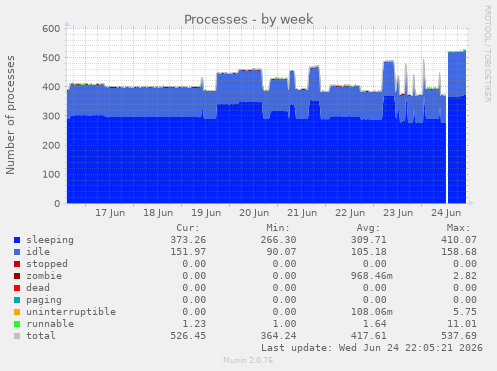Click zombie maximum value 2.82
Image resolution: width=497 pixels, height=371 pixels.
click(x=465, y=276)
